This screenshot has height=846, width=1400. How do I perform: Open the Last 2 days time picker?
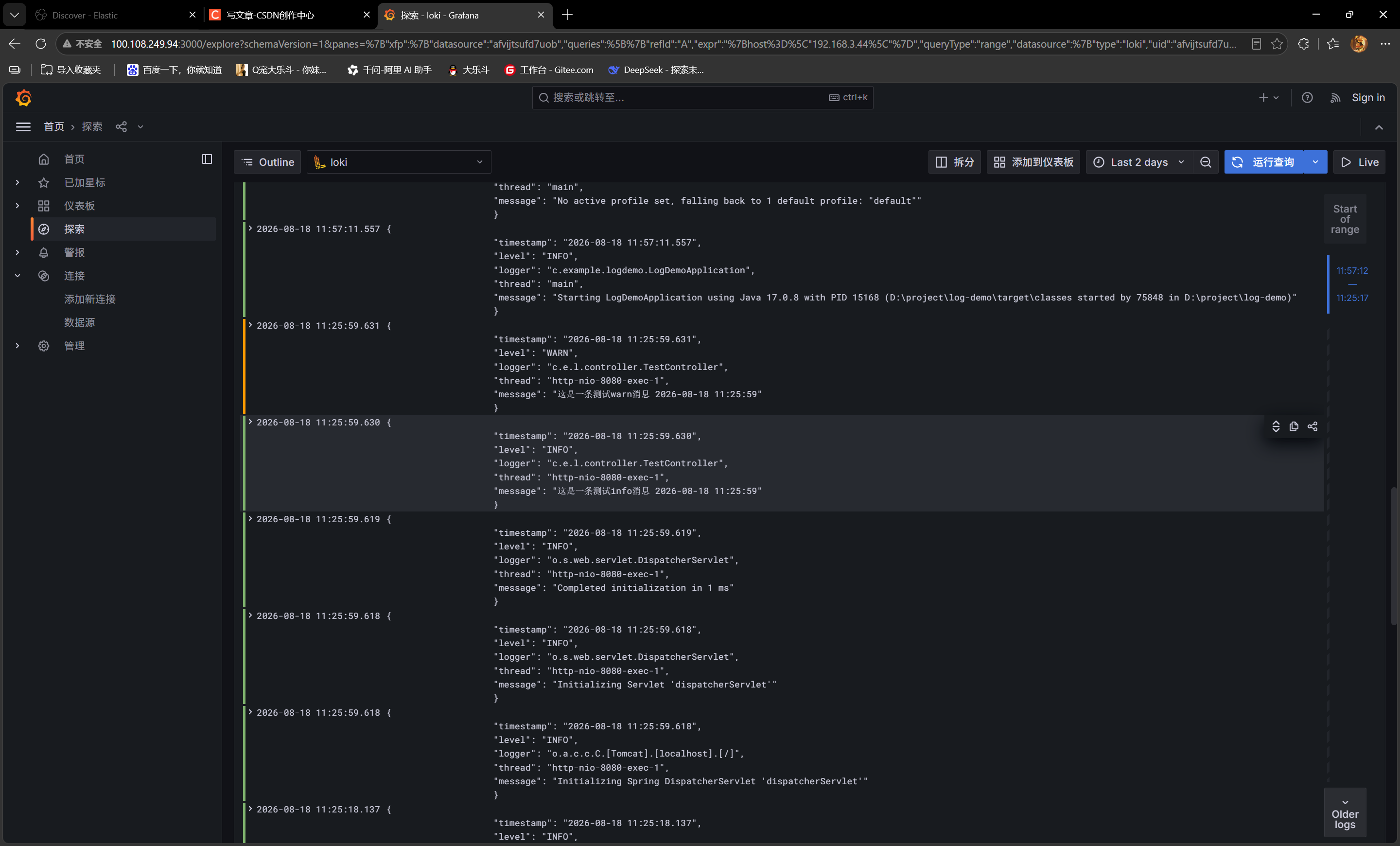pyautogui.click(x=1138, y=162)
